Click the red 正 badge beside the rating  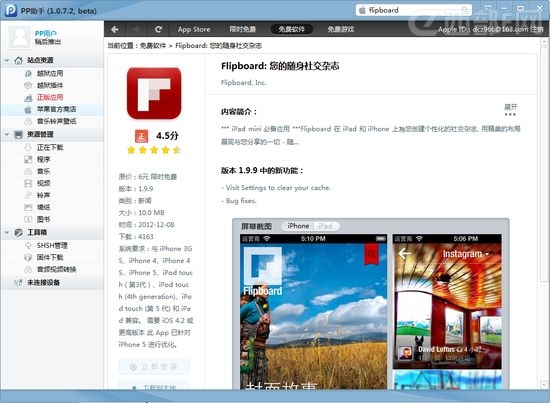(141, 136)
